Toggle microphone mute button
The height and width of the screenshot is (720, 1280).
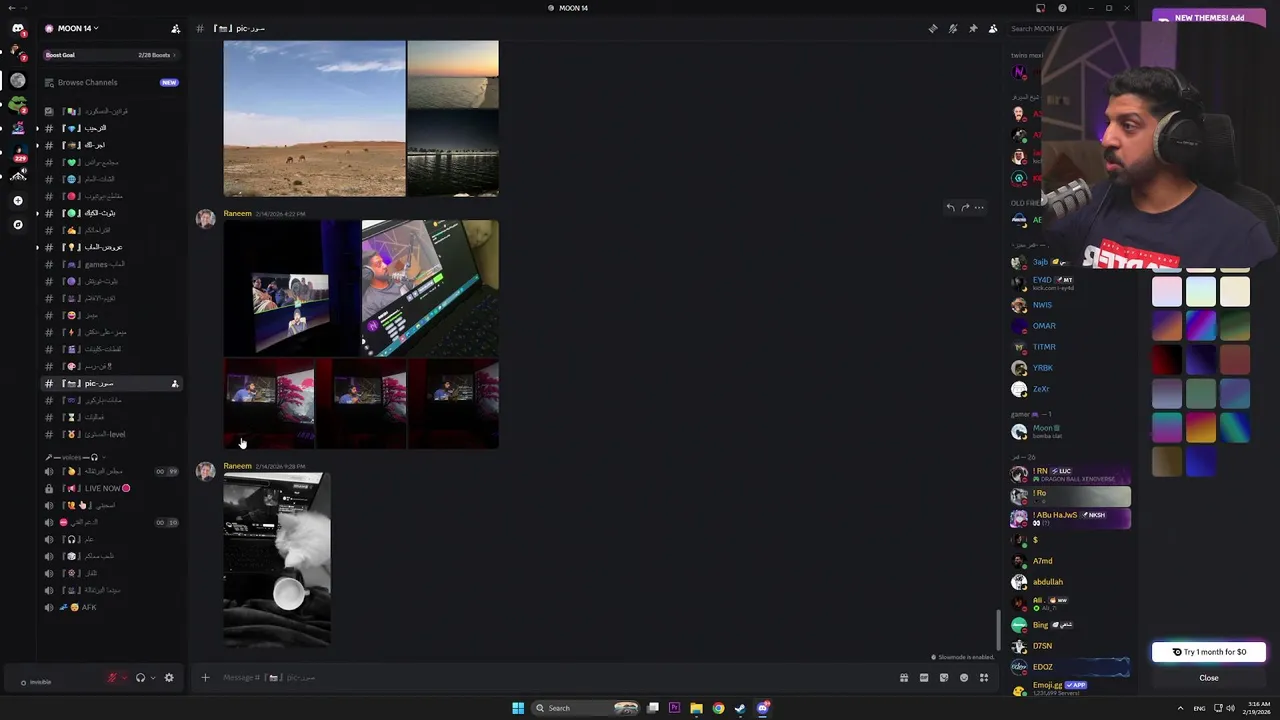click(x=112, y=678)
